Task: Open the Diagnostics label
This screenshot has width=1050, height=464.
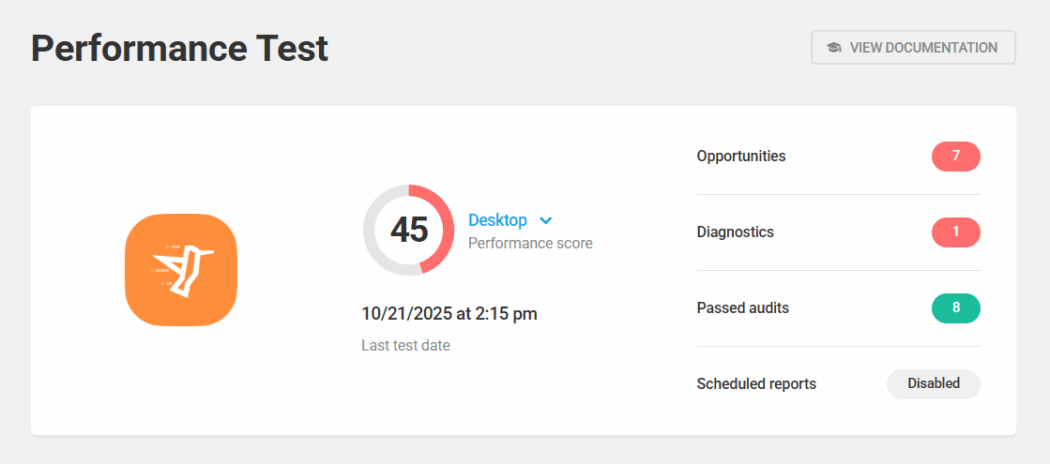Action: click(735, 233)
